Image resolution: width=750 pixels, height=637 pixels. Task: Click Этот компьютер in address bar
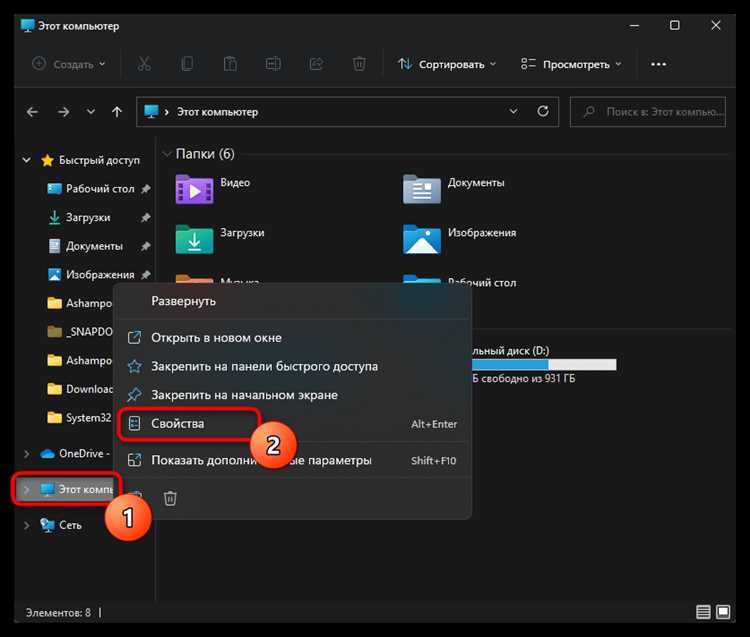pos(217,112)
